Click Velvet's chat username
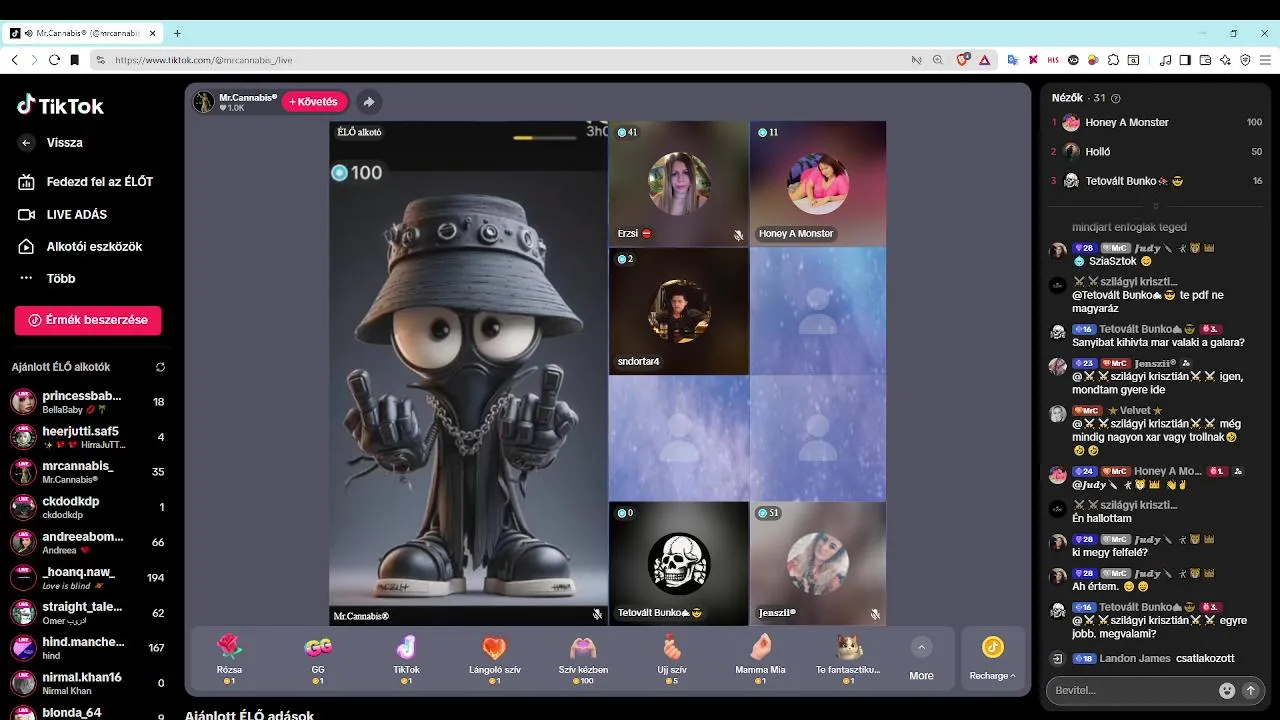1280x720 pixels. 1135,410
